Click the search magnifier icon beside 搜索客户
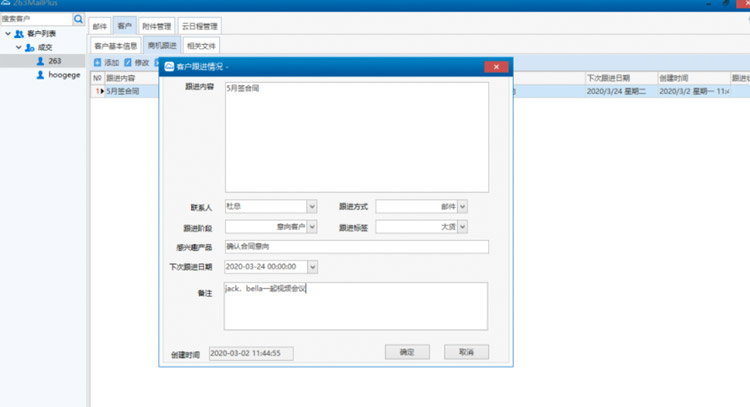 coord(79,19)
